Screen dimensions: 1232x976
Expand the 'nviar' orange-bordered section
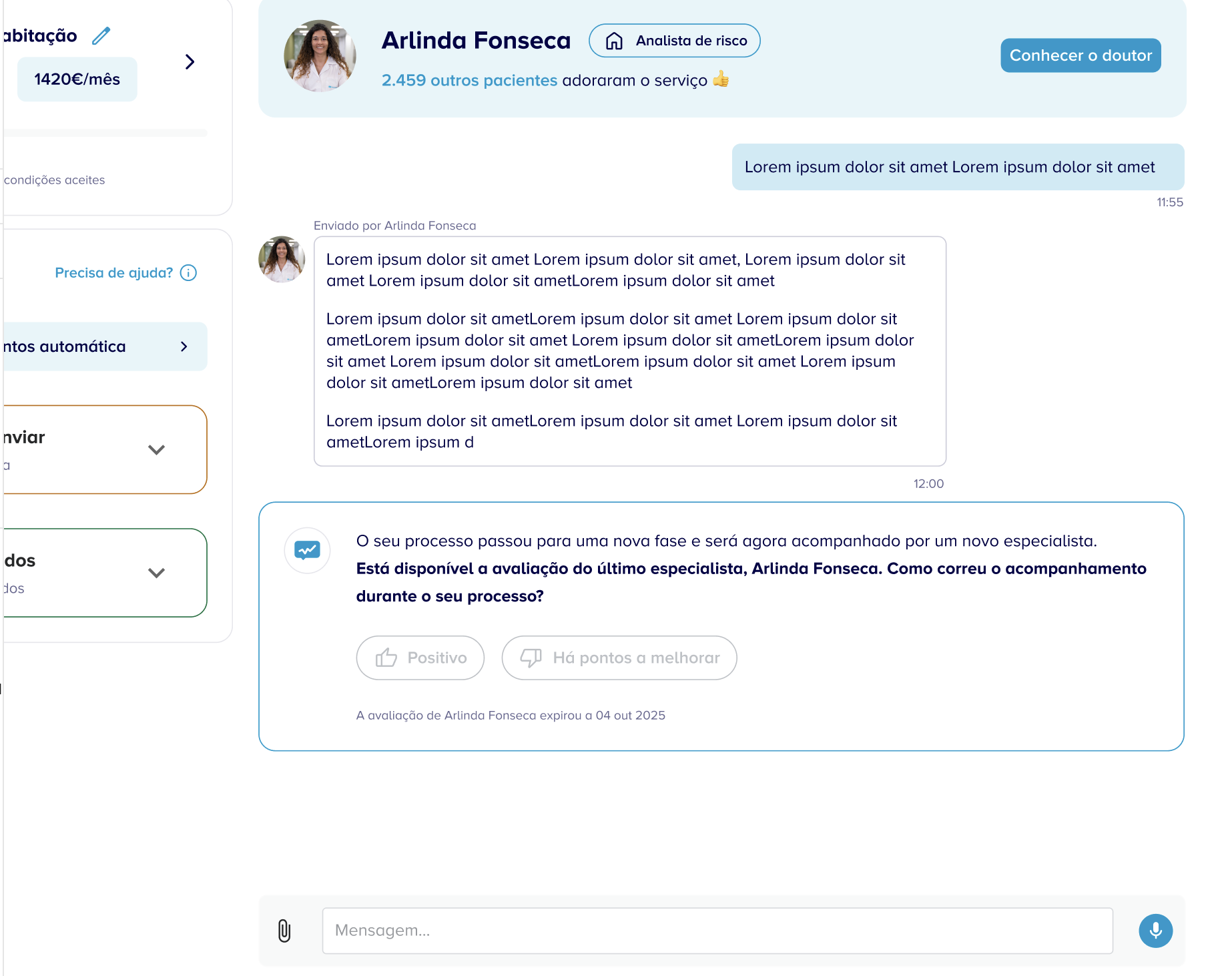(x=156, y=450)
